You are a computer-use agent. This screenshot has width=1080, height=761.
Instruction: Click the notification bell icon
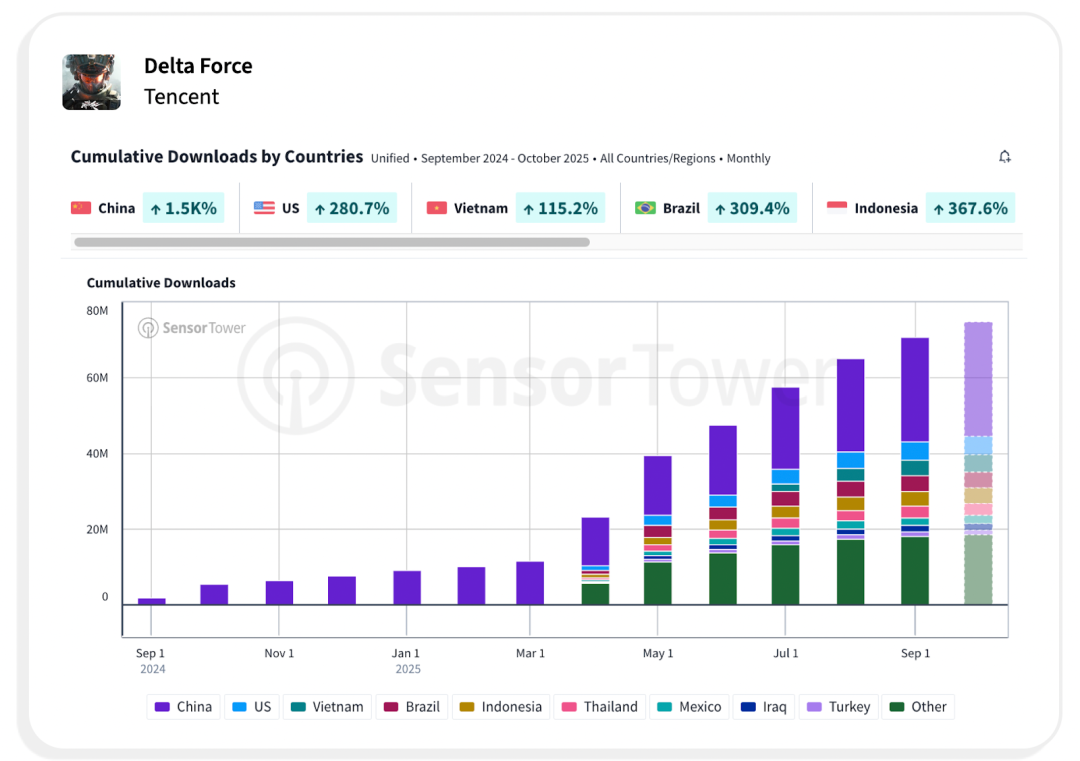(x=1005, y=157)
